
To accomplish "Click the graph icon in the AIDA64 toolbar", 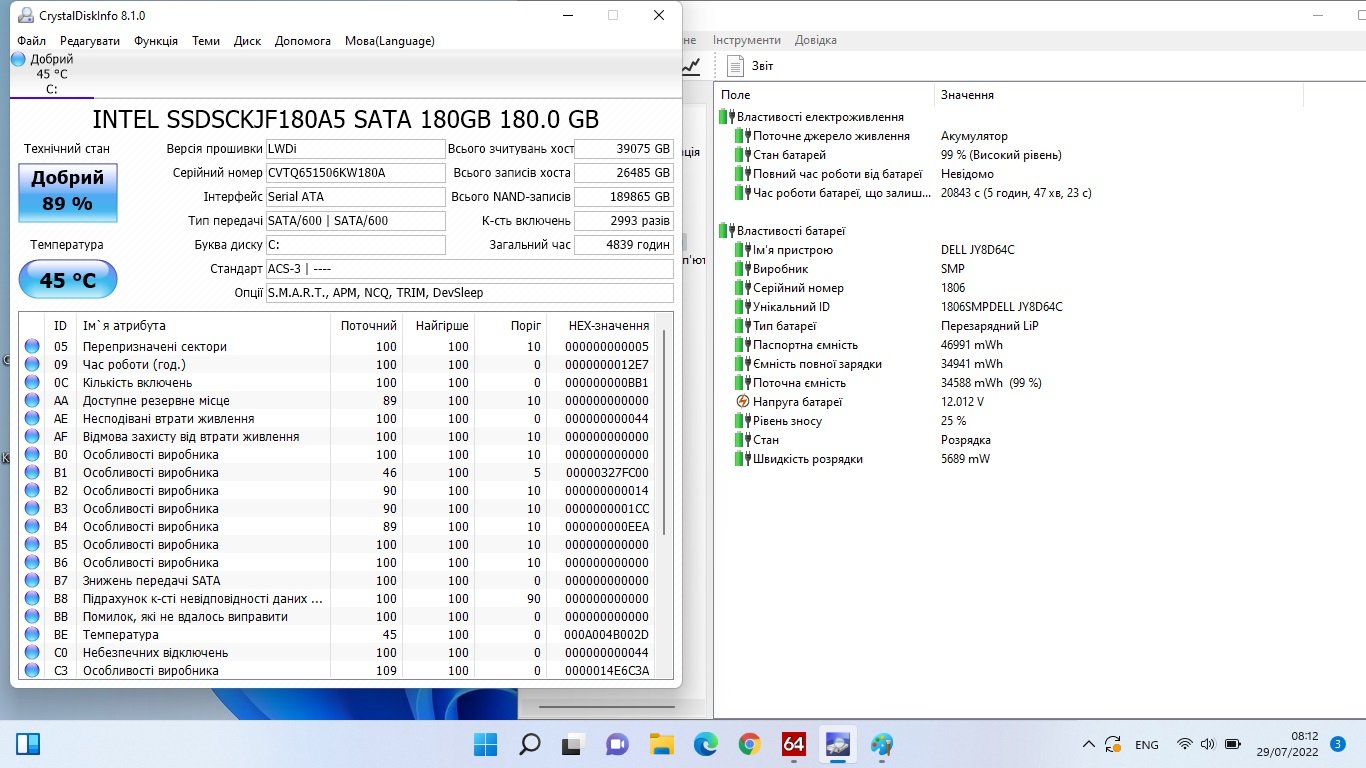I will click(691, 65).
